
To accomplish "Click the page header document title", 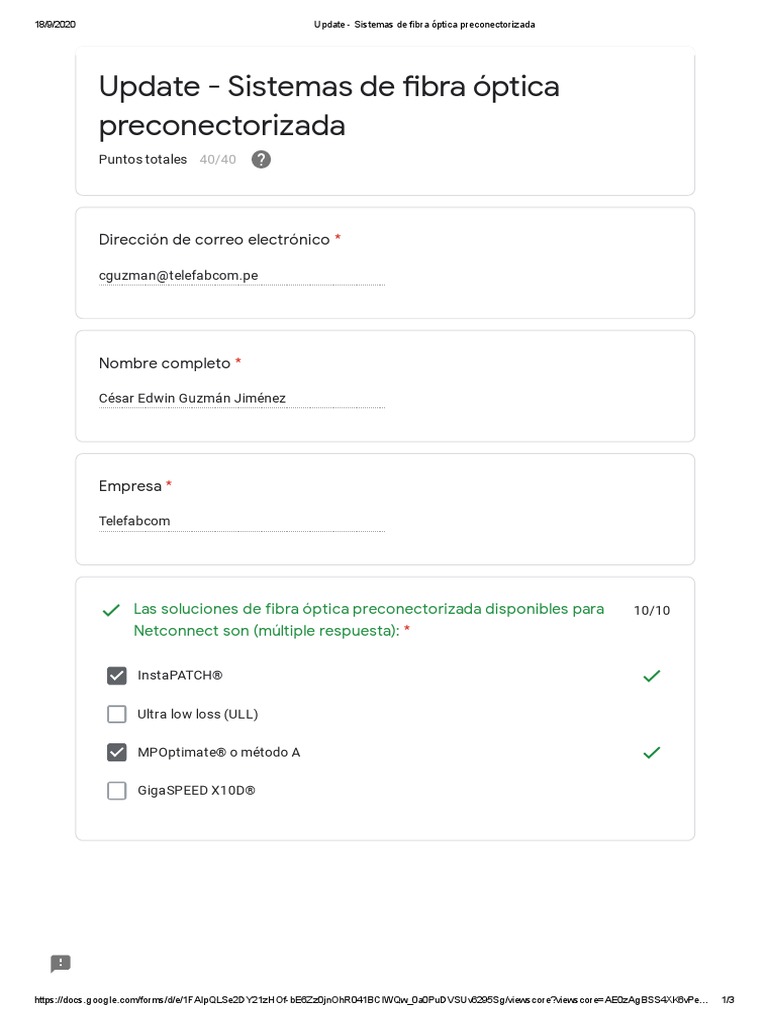I will [x=424, y=24].
